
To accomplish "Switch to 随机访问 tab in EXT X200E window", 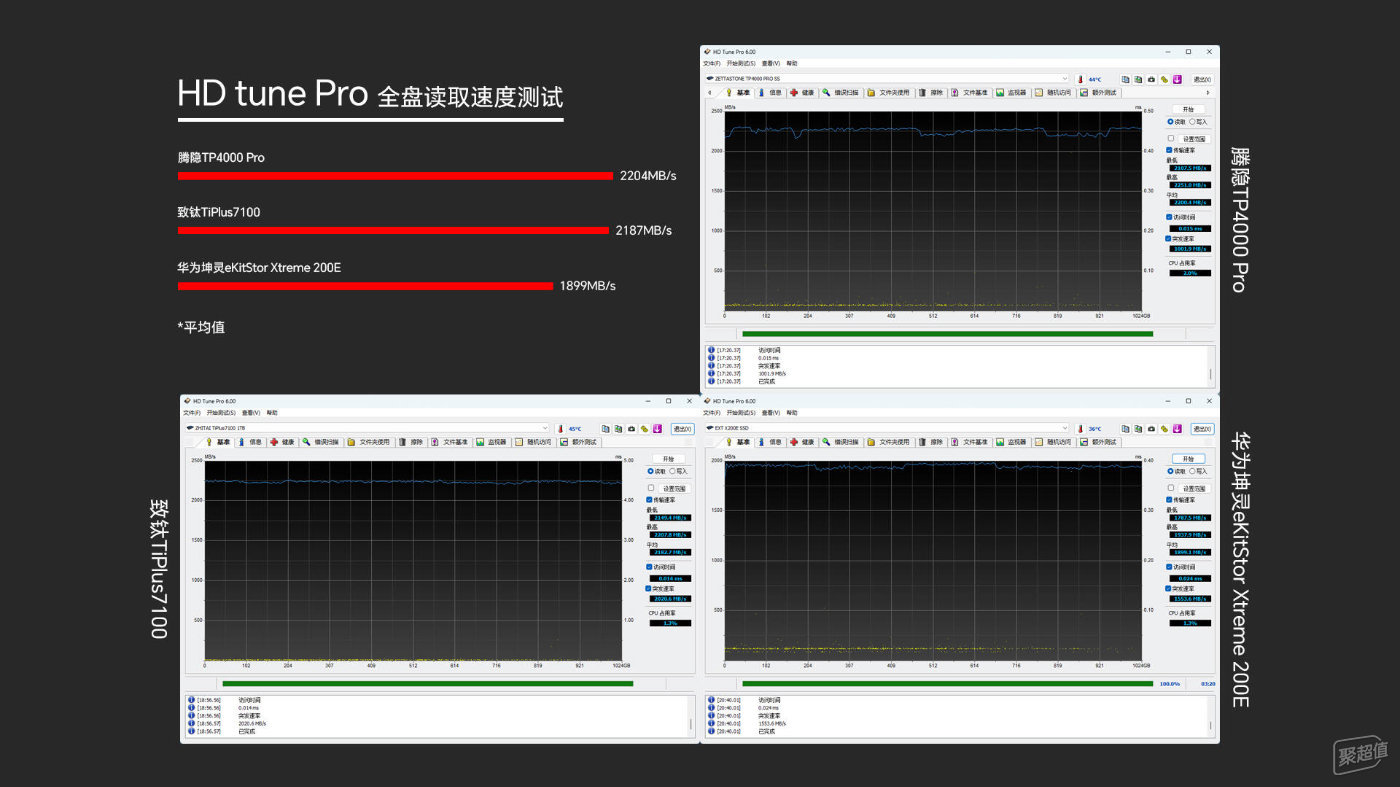I will (x=1055, y=442).
